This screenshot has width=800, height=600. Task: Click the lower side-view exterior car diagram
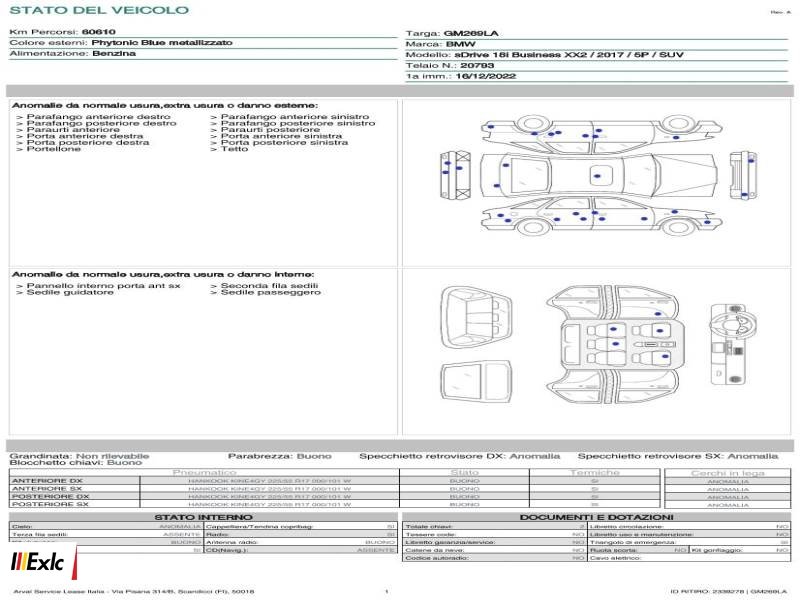click(x=602, y=216)
